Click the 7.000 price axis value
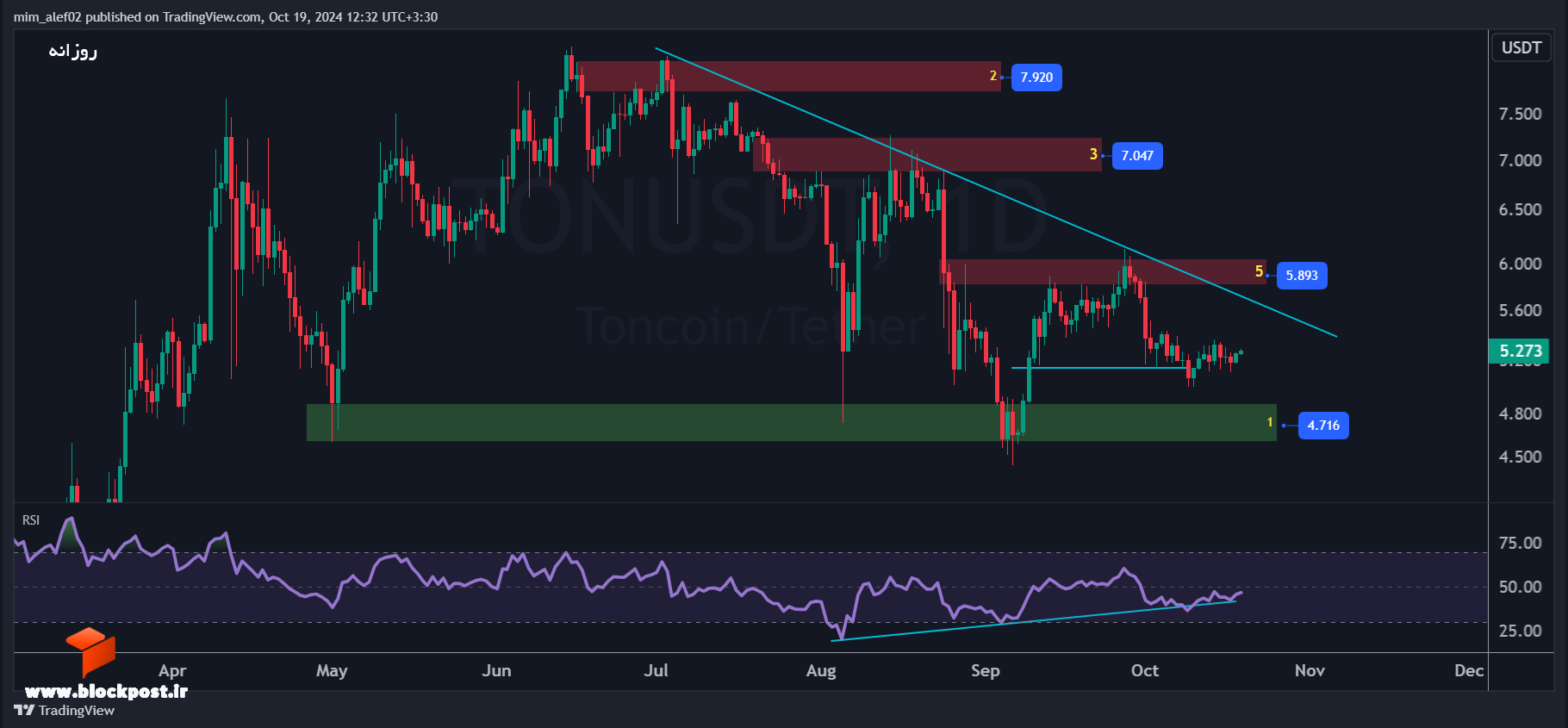 pyautogui.click(x=1520, y=160)
